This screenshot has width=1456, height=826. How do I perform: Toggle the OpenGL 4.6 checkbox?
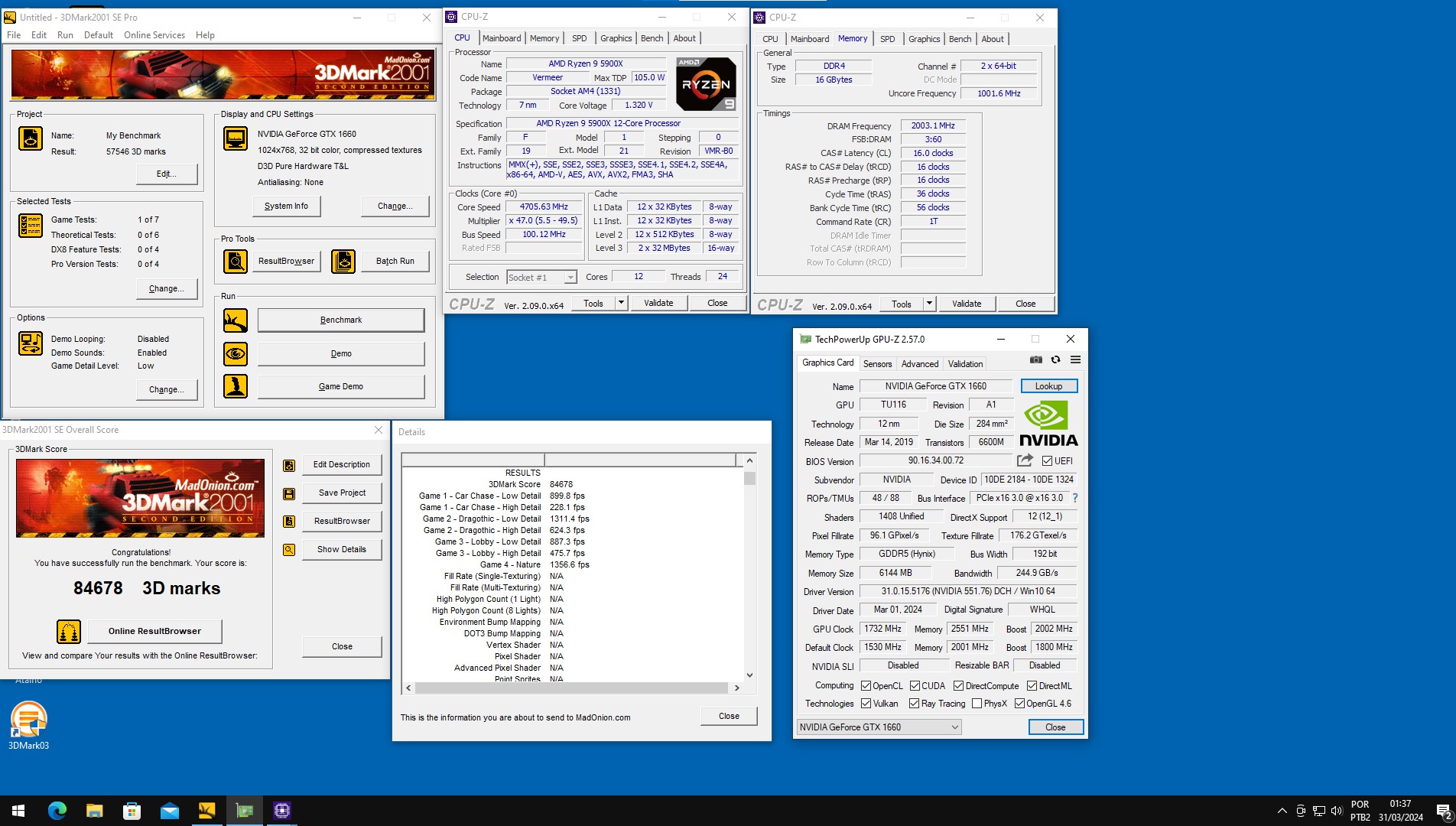[x=1020, y=704]
